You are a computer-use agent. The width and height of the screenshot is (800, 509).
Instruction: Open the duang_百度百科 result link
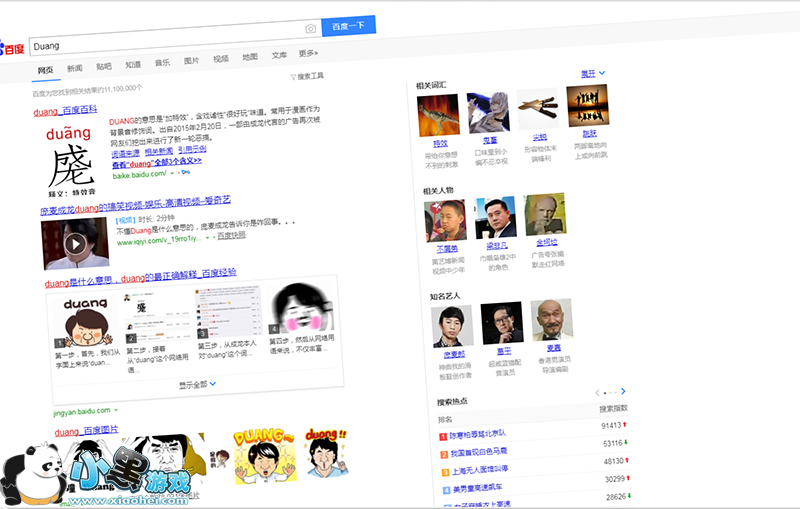pos(65,111)
